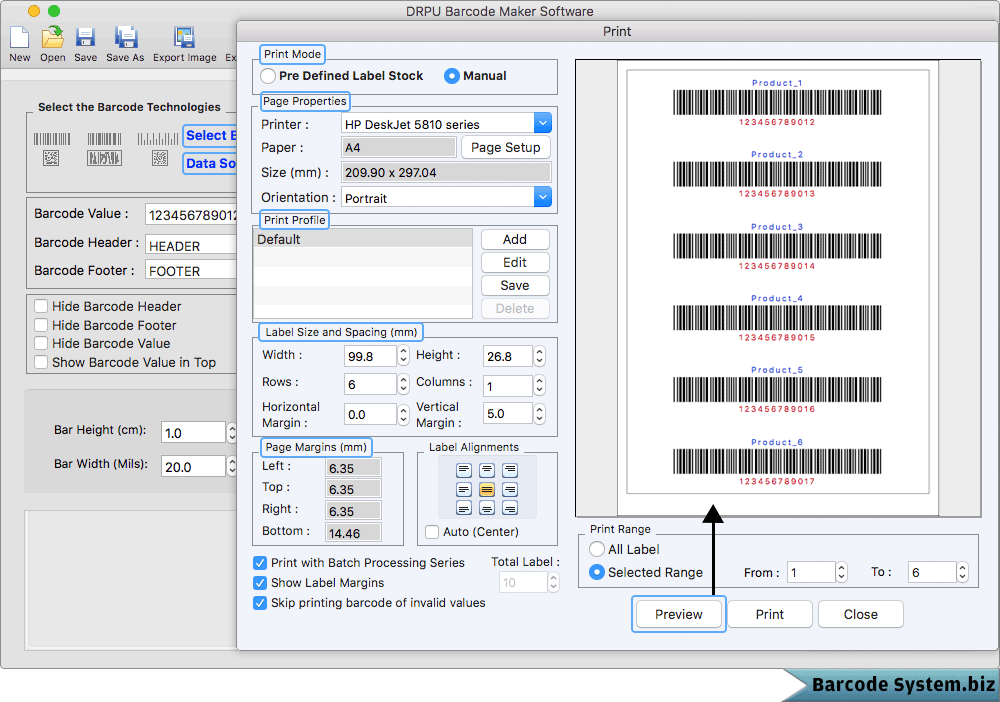The image size is (1000, 702).
Task: Click the Barcode Header input field
Action: (191, 245)
